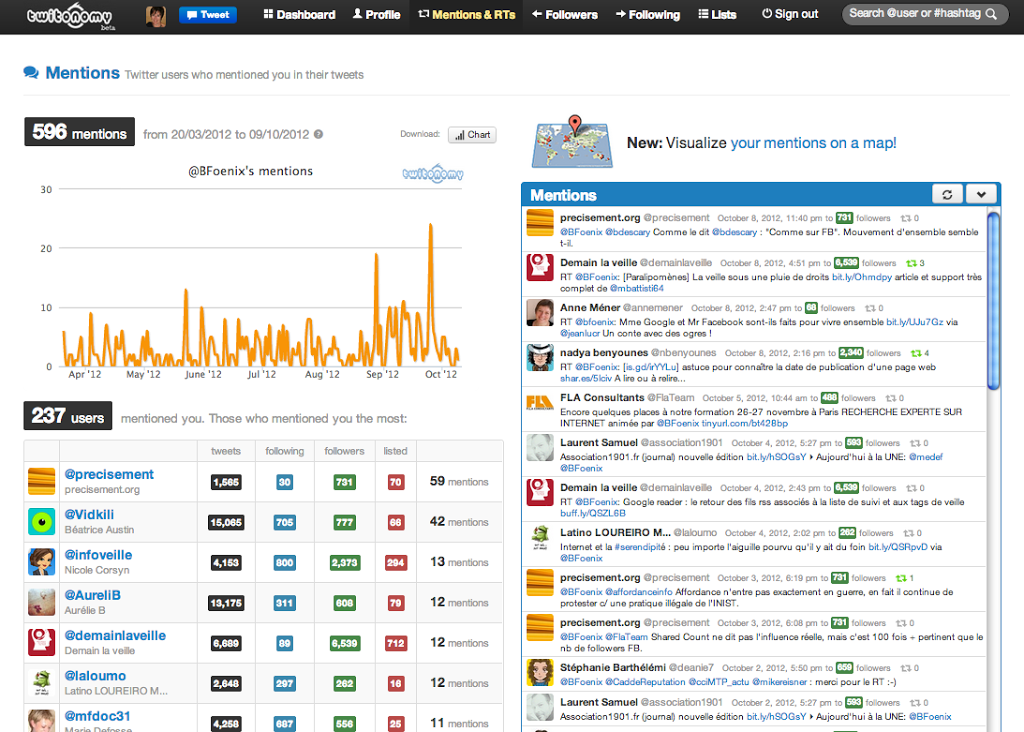Click the magnifier search icon
Image resolution: width=1024 pixels, height=732 pixels.
point(991,14)
